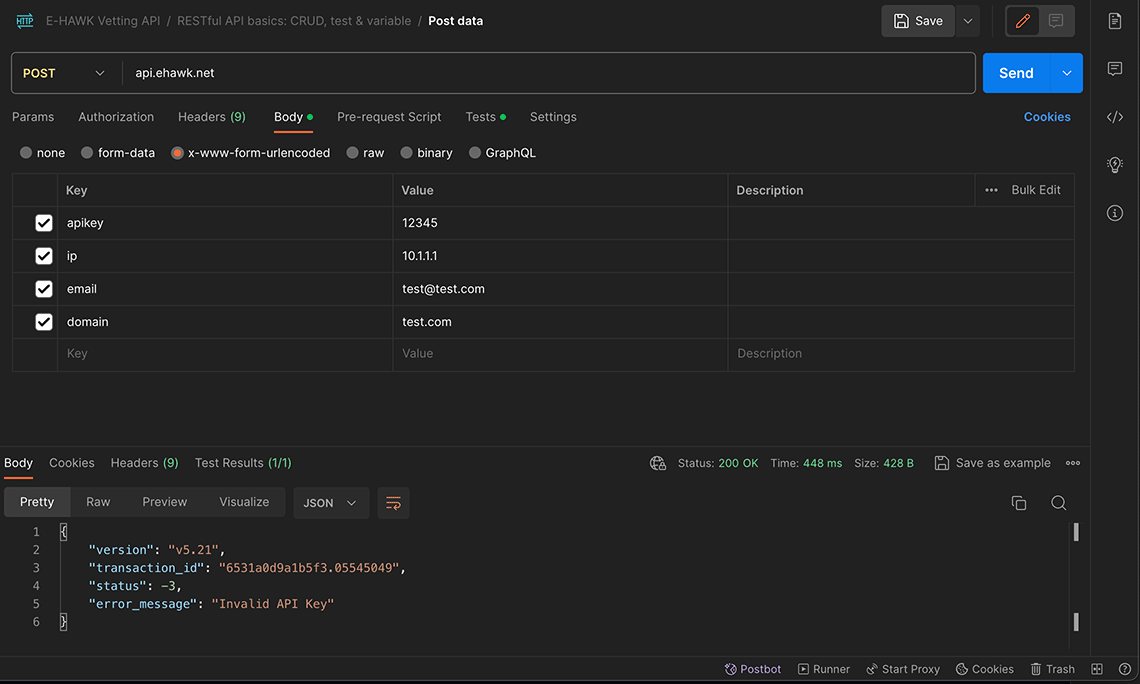Open Trash from the status bar
The image size is (1140, 684).
click(1052, 669)
